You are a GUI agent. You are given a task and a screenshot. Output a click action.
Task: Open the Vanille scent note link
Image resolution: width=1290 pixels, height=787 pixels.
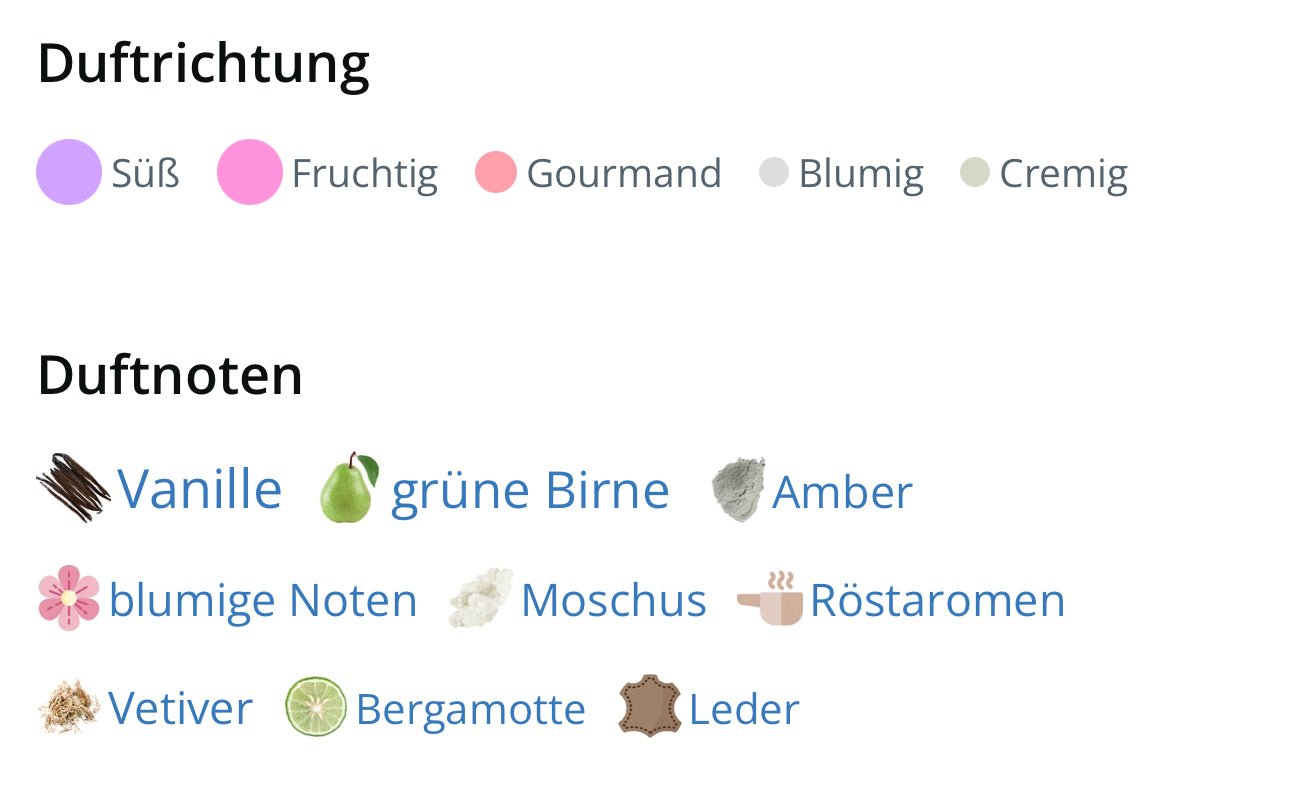tap(199, 489)
